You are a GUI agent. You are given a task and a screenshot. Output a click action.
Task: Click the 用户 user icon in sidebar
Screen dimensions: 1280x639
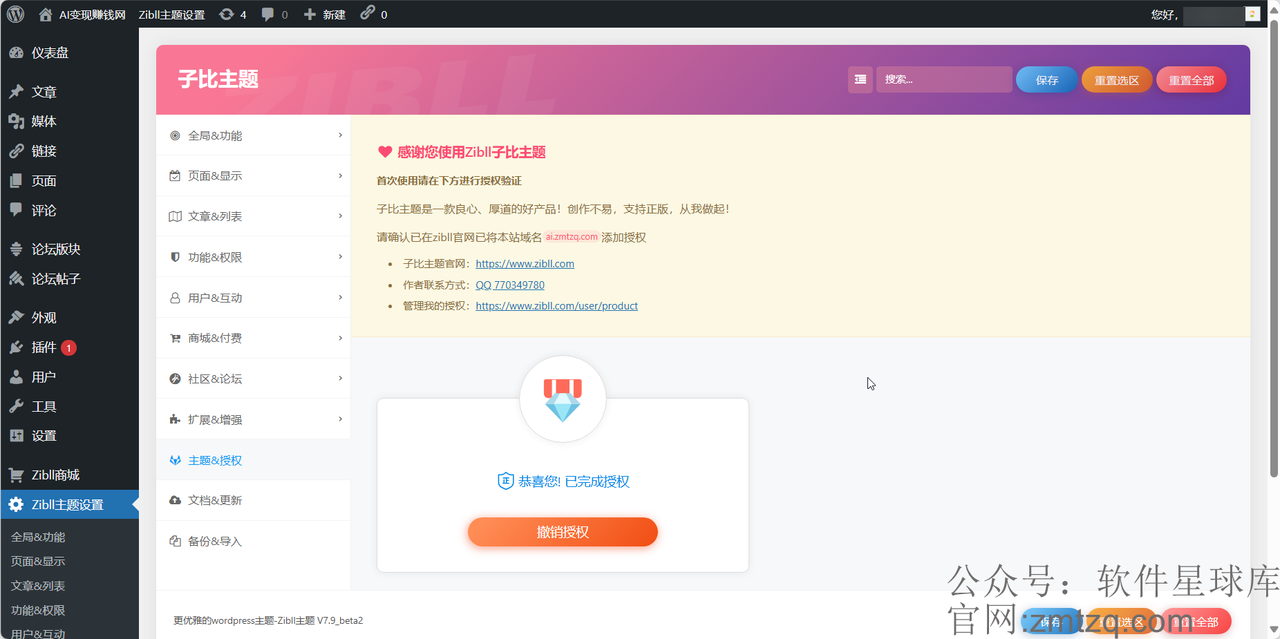16,377
